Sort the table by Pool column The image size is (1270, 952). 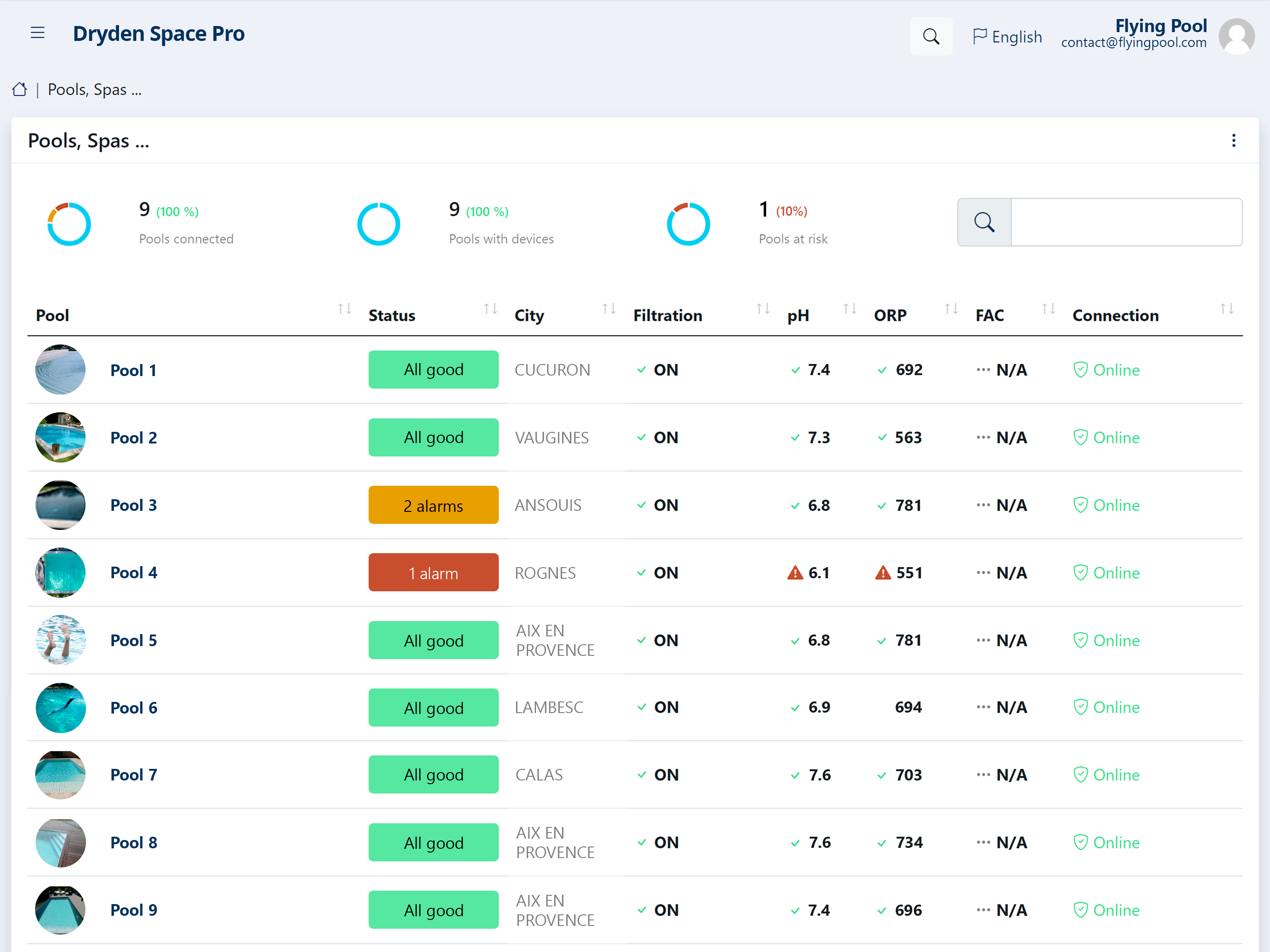tap(344, 310)
